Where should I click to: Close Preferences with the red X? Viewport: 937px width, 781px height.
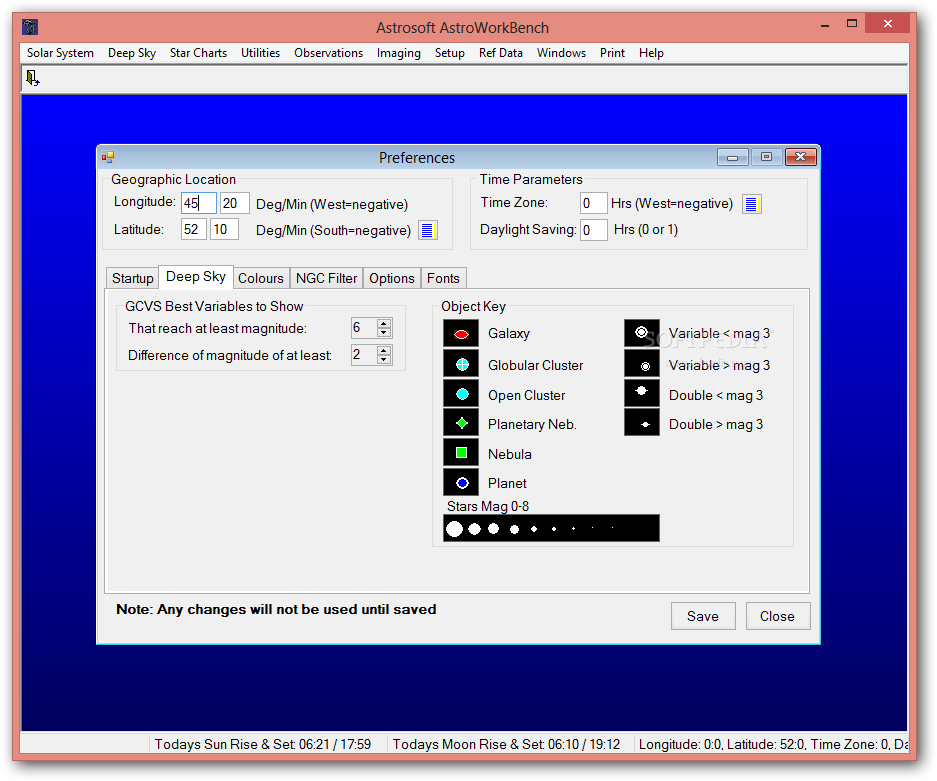(801, 157)
